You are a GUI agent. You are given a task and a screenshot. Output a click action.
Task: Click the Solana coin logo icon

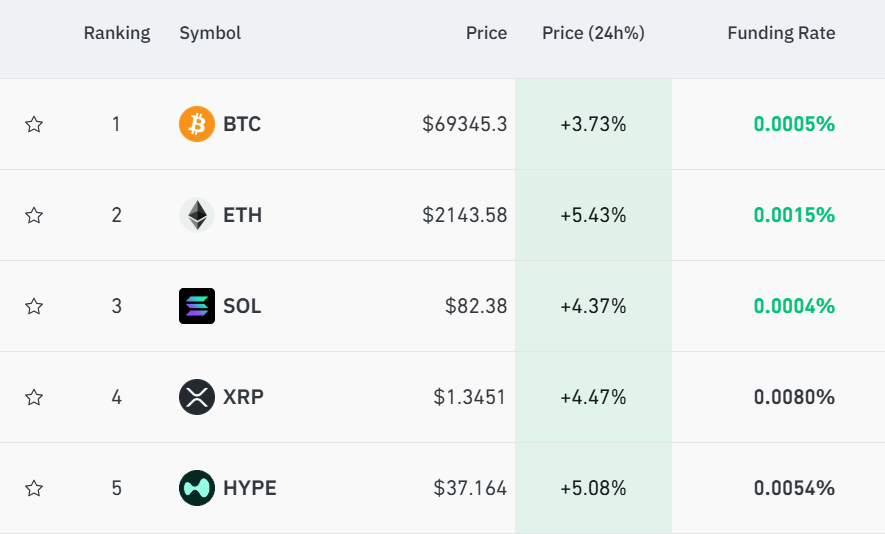point(196,306)
